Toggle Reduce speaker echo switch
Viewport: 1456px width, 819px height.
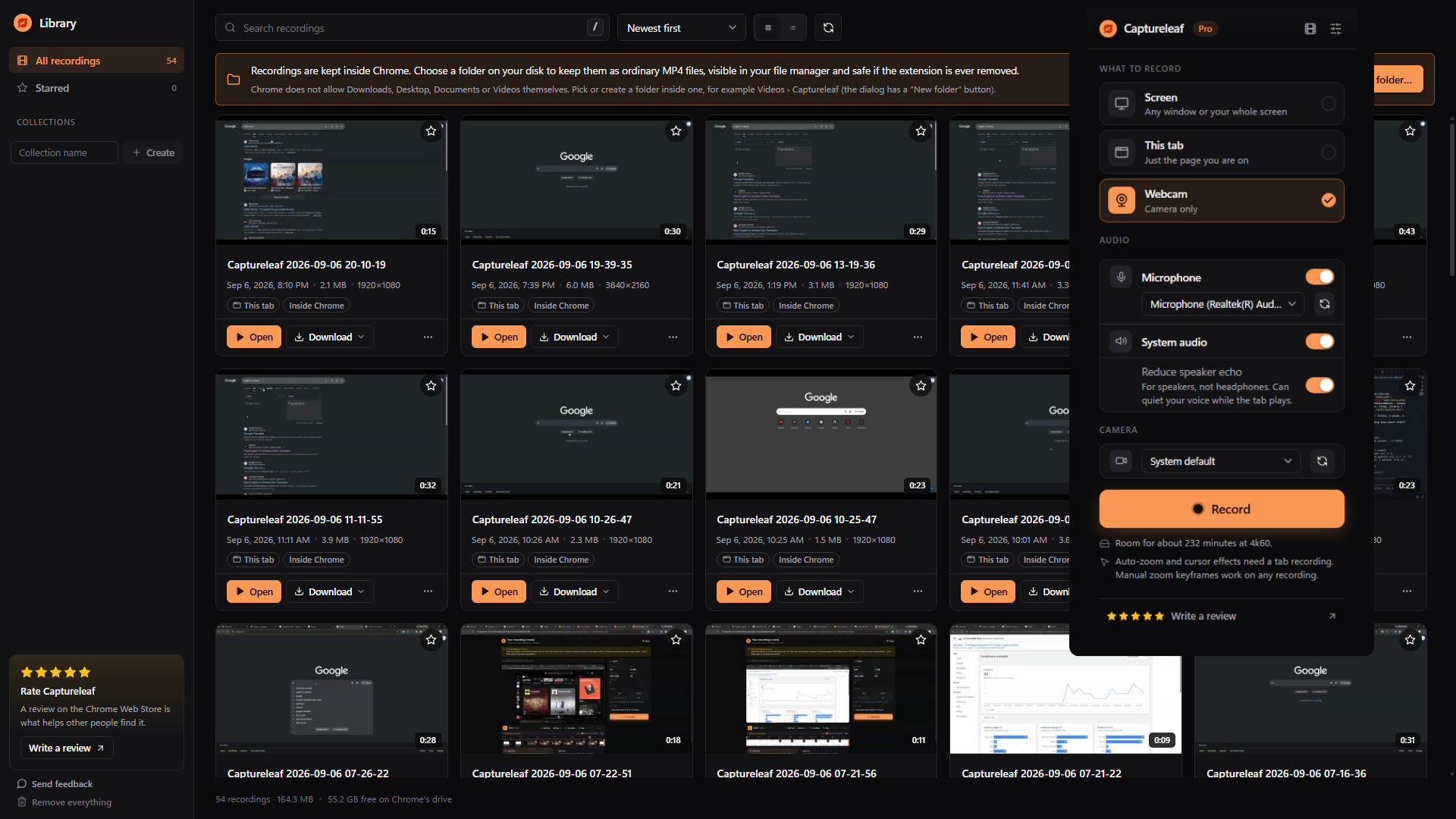click(1319, 385)
